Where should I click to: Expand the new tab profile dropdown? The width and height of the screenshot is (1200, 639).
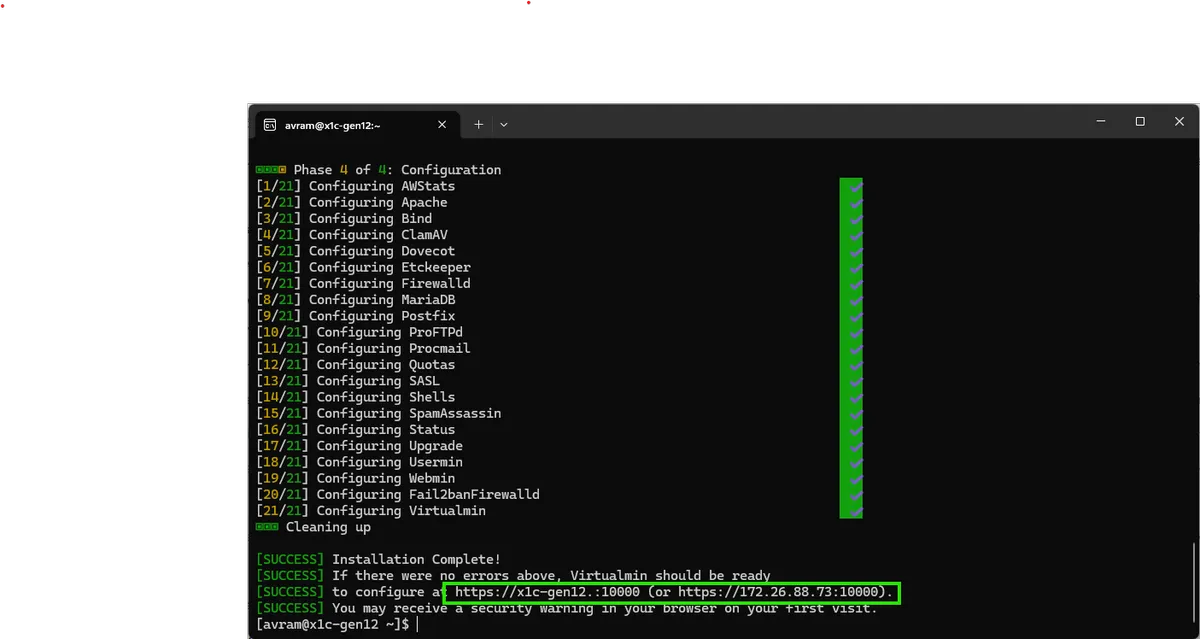pos(504,125)
